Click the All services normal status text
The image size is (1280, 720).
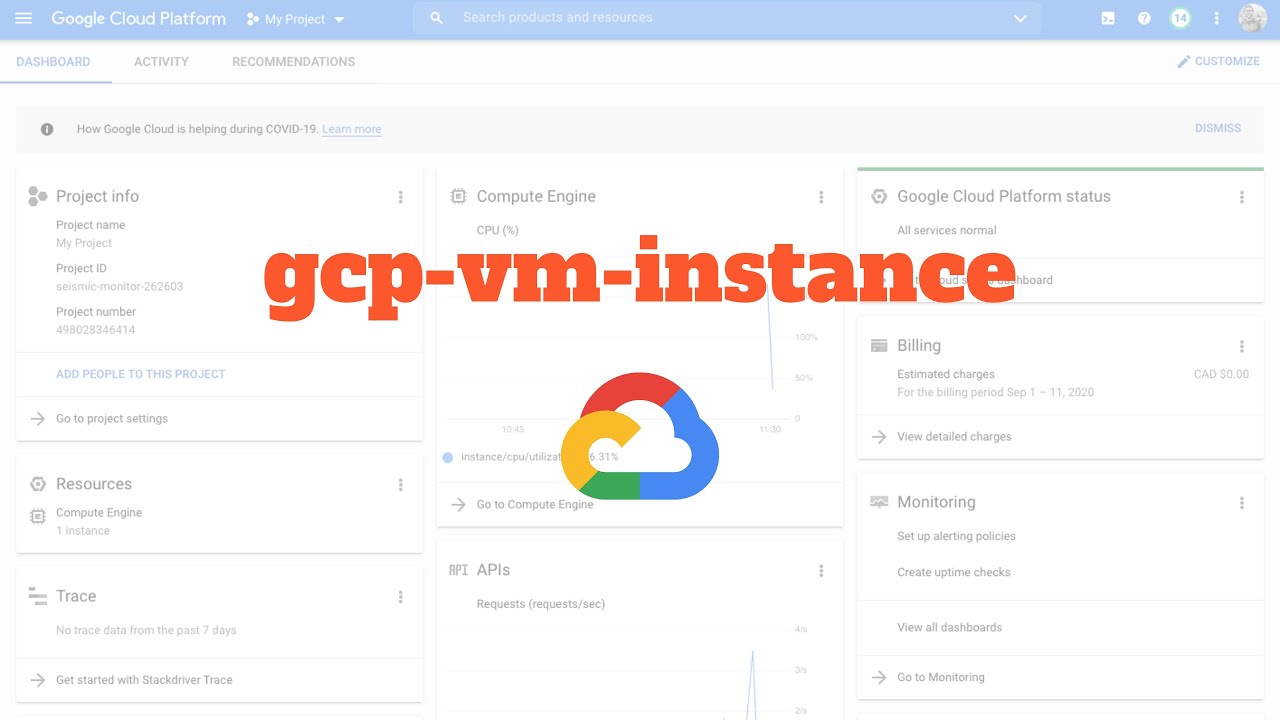pyautogui.click(x=946, y=230)
